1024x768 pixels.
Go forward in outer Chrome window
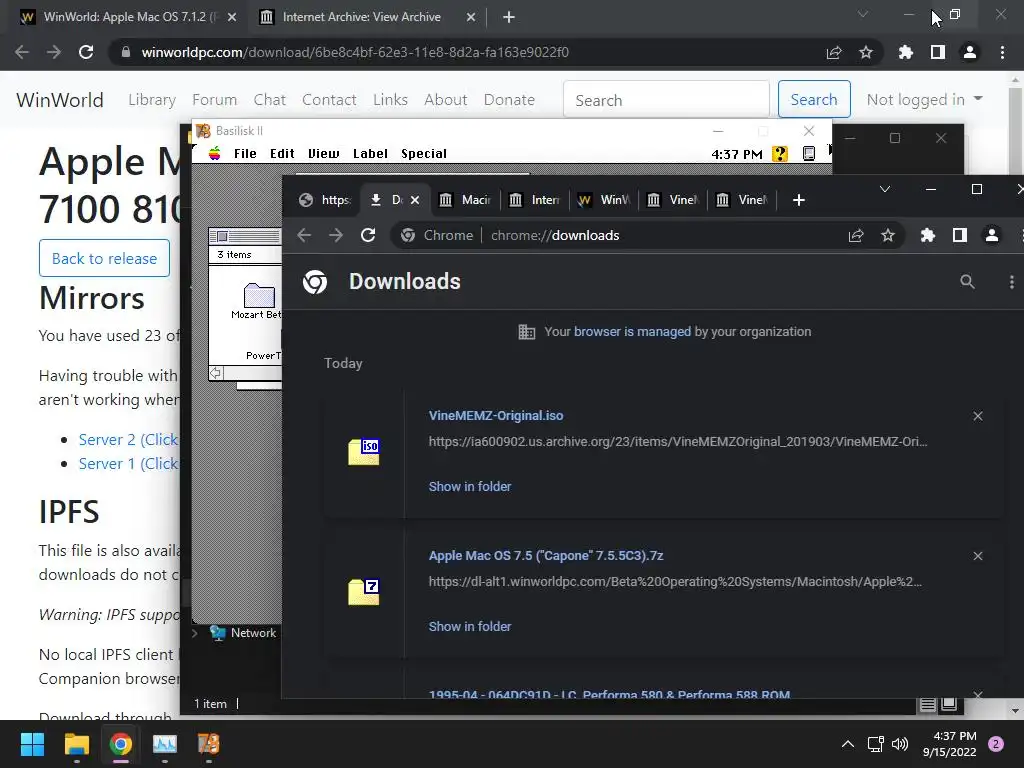pyautogui.click(x=54, y=52)
